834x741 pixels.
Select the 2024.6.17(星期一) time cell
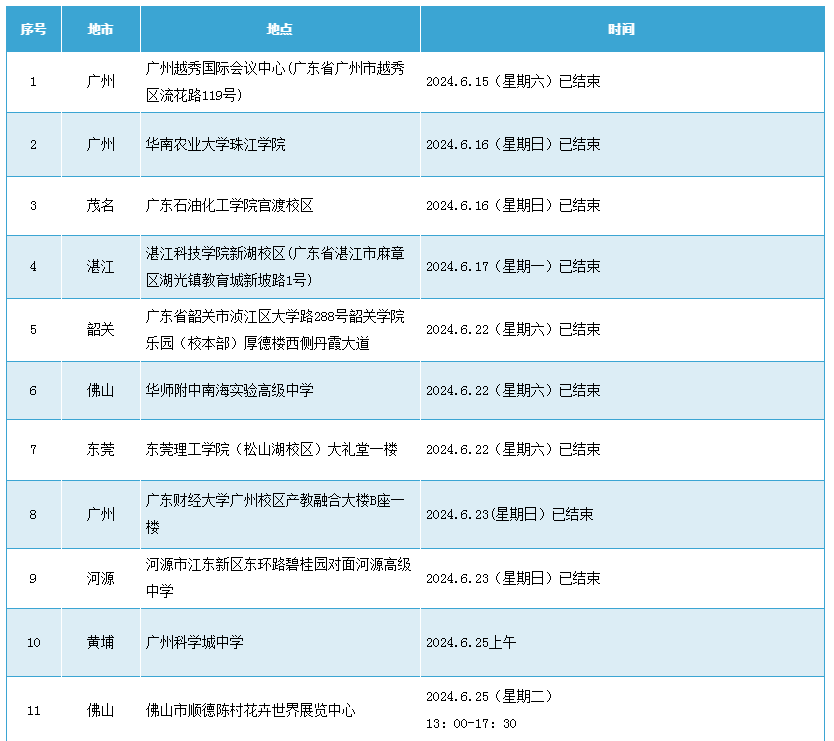point(513,267)
